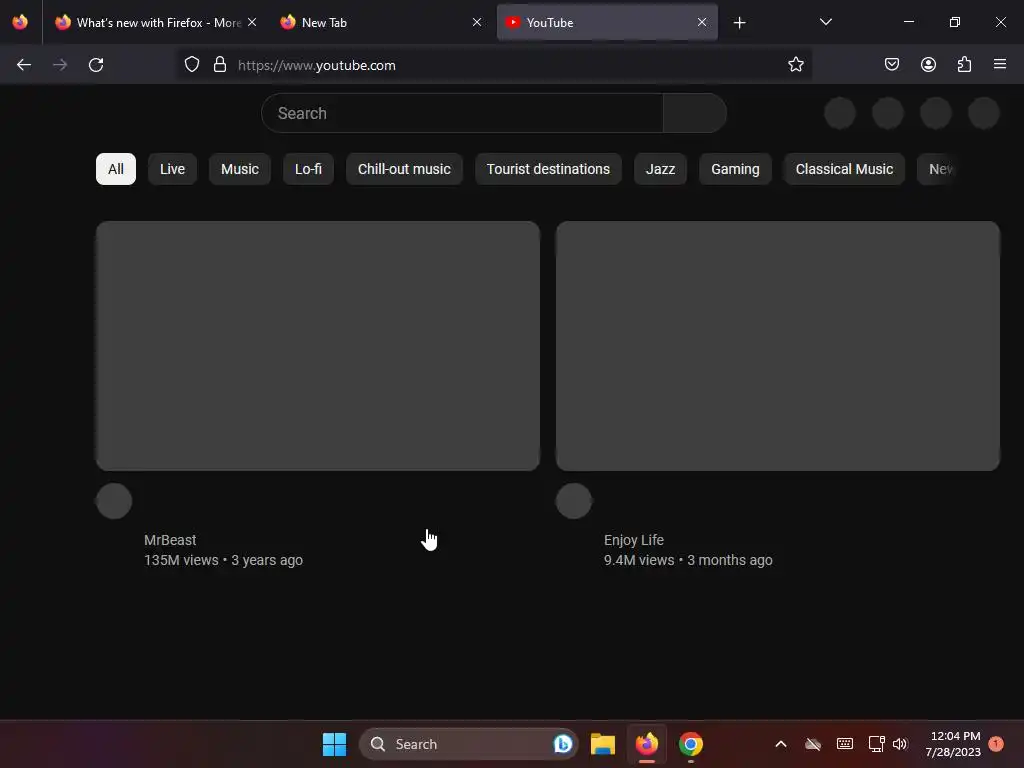Viewport: 1024px width, 768px height.
Task: Click the site security padlock icon
Action: (x=220, y=65)
